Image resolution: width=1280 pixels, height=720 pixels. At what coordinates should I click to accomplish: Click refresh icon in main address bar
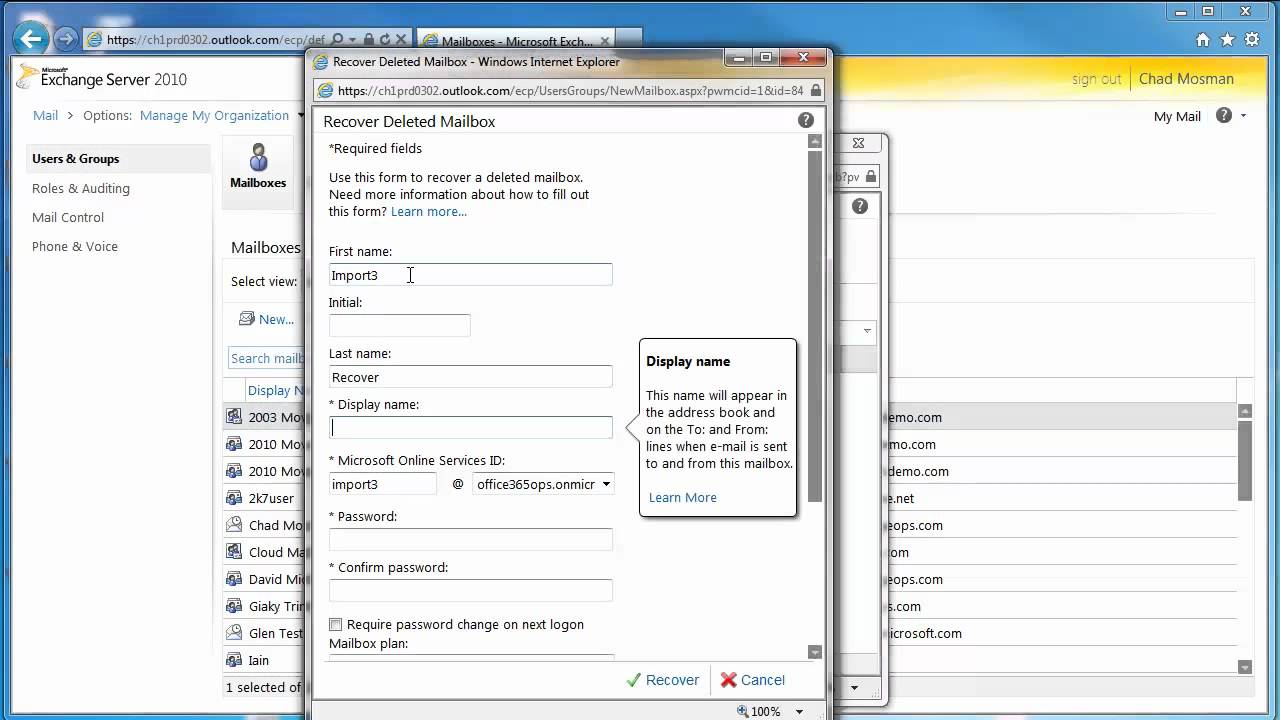pos(385,40)
